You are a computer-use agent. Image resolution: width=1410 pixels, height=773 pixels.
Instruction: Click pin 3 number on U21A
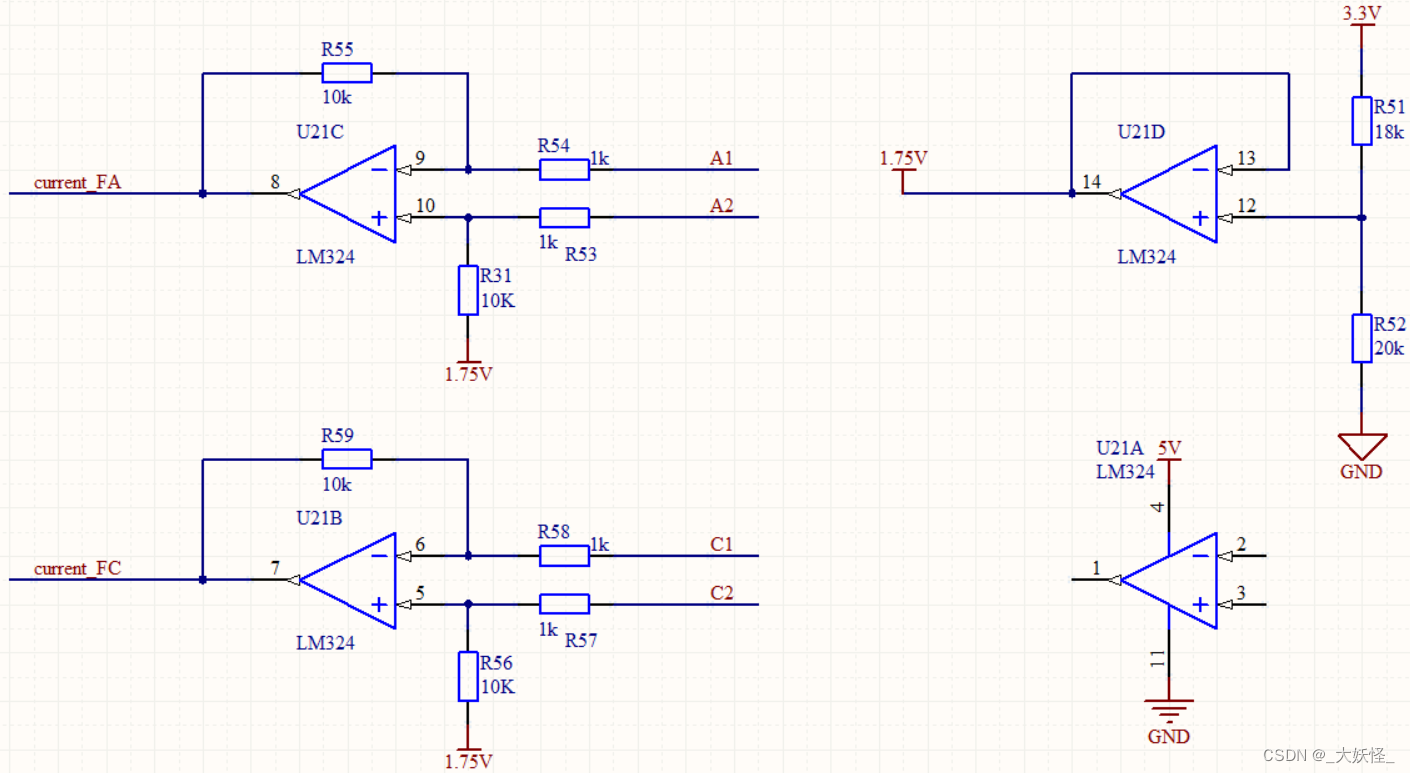1241,592
